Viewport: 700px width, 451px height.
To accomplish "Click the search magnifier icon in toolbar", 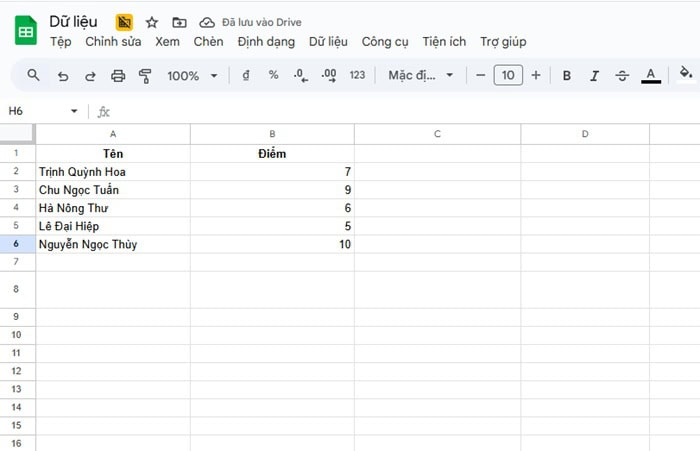I will [x=33, y=75].
